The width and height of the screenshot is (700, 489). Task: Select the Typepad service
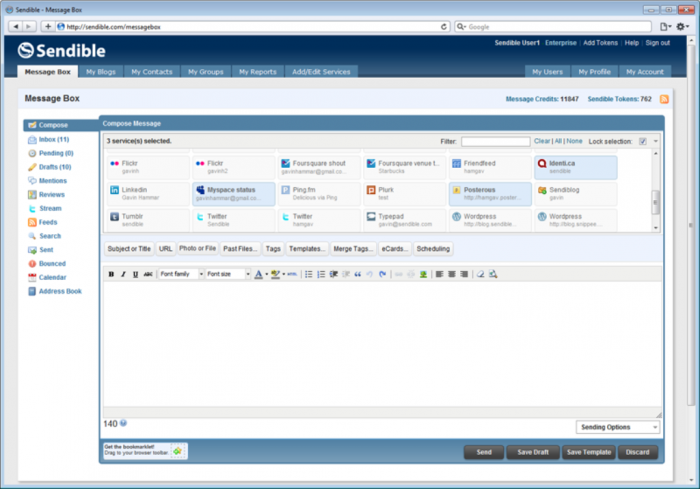coord(404,220)
